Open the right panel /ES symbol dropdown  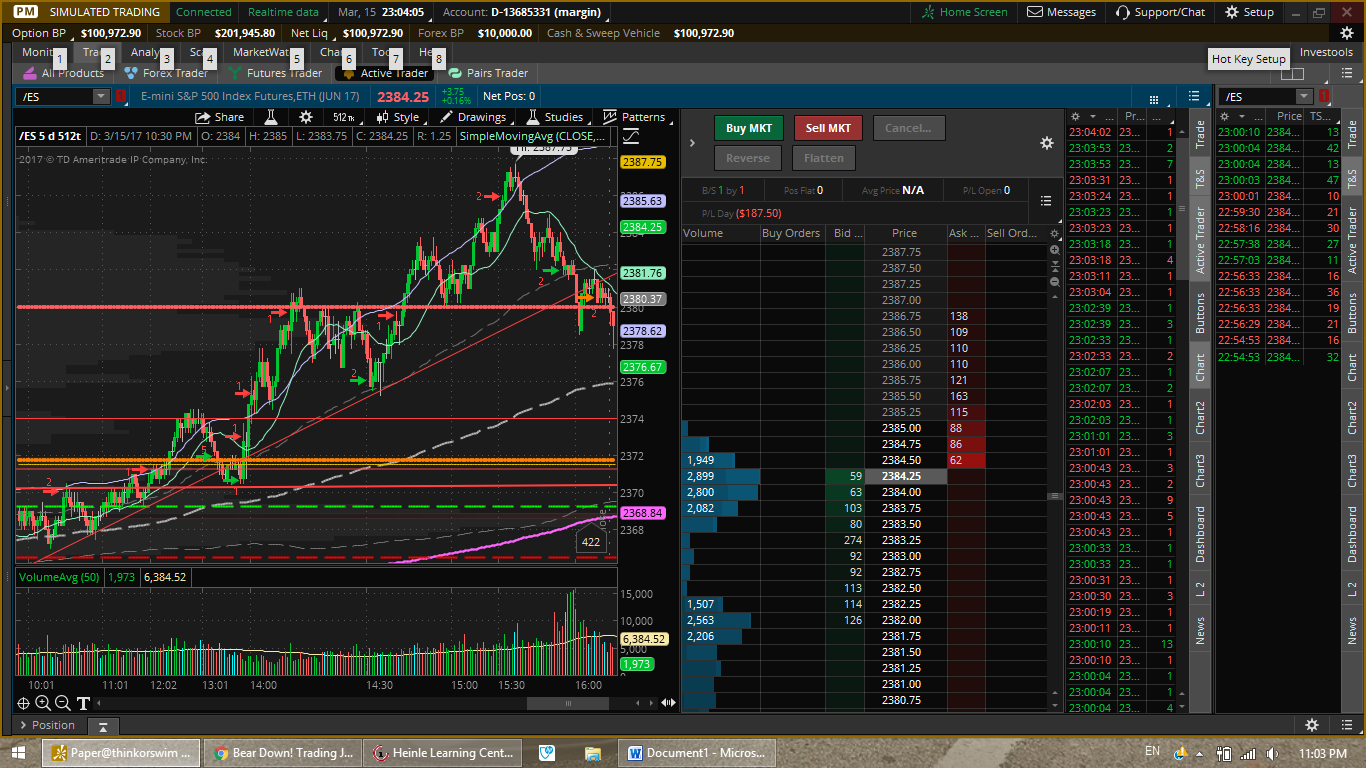1304,96
